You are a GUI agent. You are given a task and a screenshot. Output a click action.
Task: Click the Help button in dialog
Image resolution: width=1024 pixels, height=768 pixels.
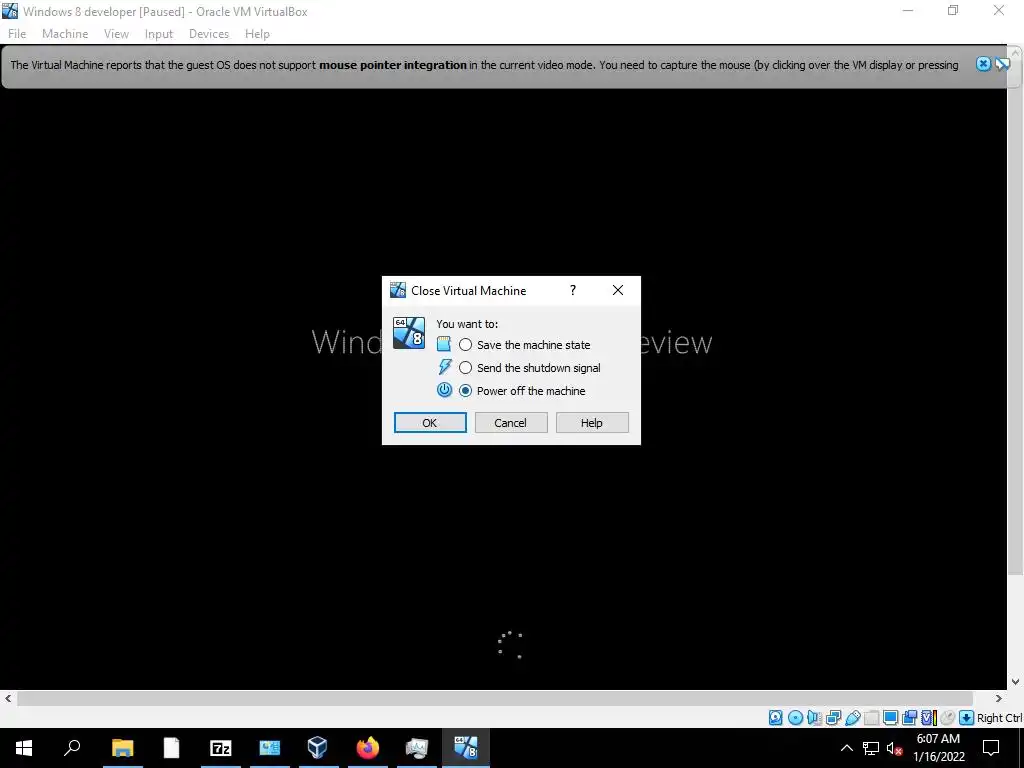(592, 423)
